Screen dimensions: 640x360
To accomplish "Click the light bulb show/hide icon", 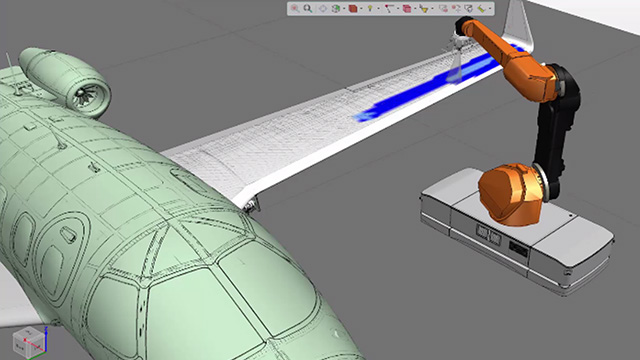I will click(x=370, y=8).
